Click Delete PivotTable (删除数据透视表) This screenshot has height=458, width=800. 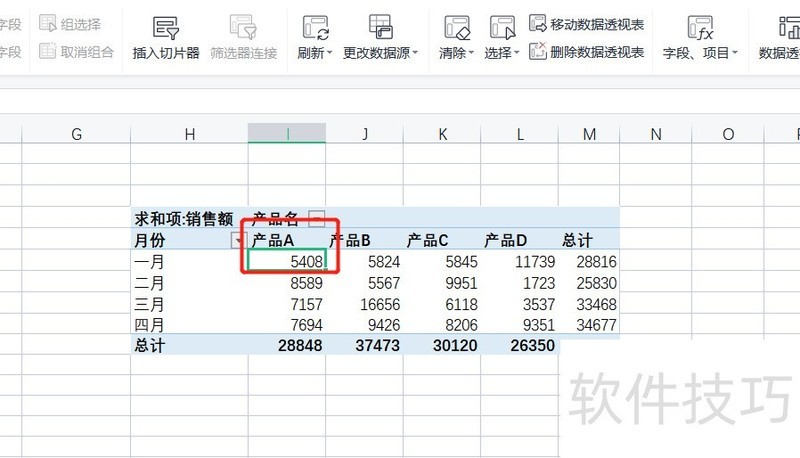[587, 52]
